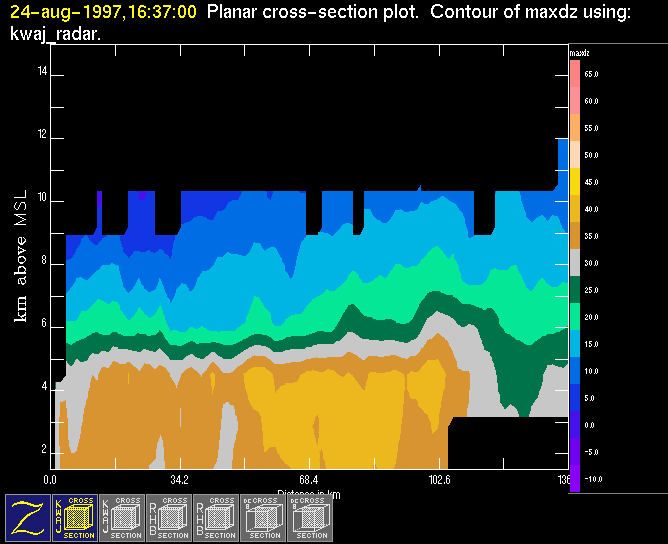
Task: Click the yellow timestamp 24-aug-1997,16:37:00
Action: (100, 13)
